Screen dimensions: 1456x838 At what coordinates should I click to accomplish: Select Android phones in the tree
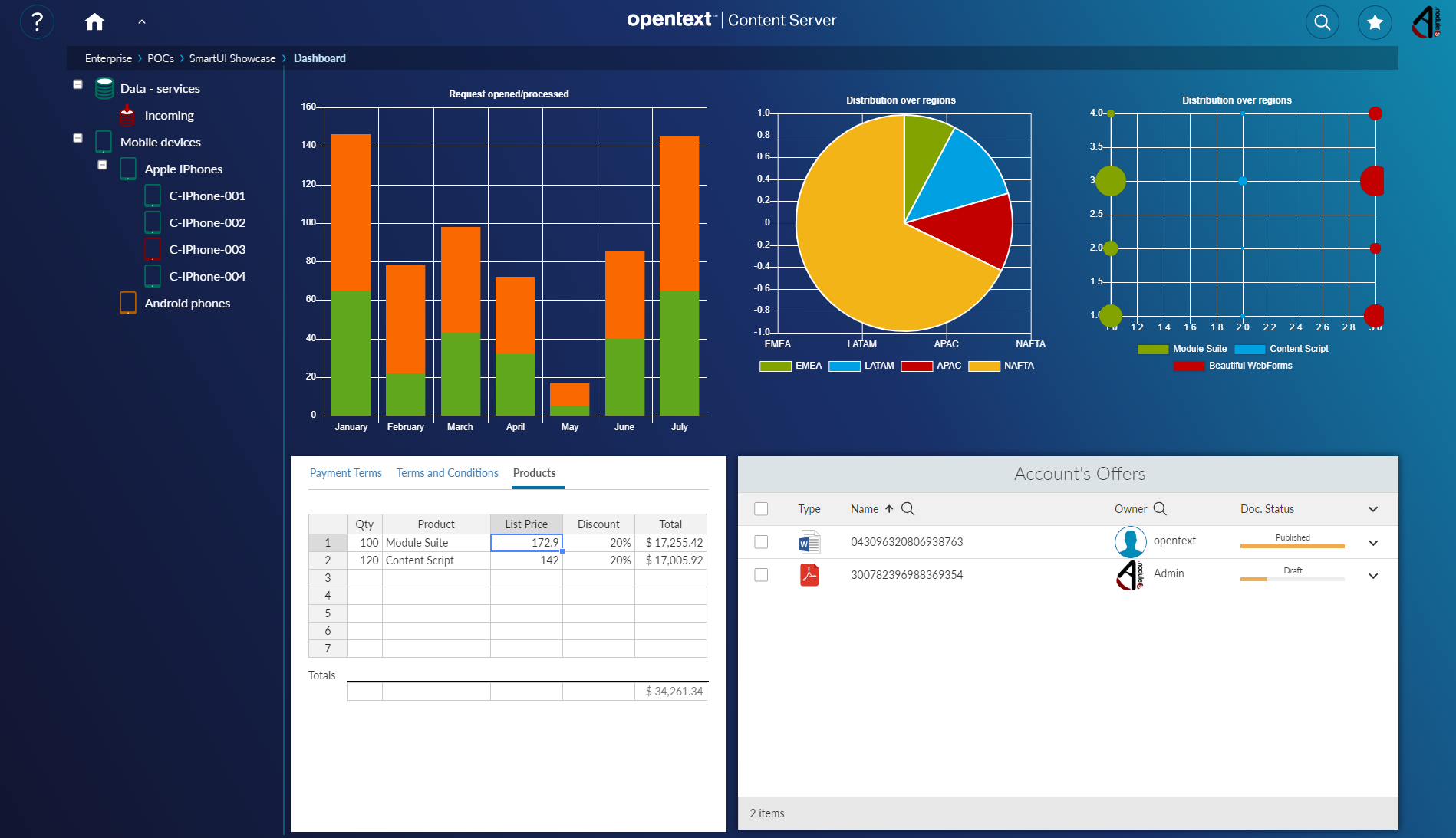[187, 303]
